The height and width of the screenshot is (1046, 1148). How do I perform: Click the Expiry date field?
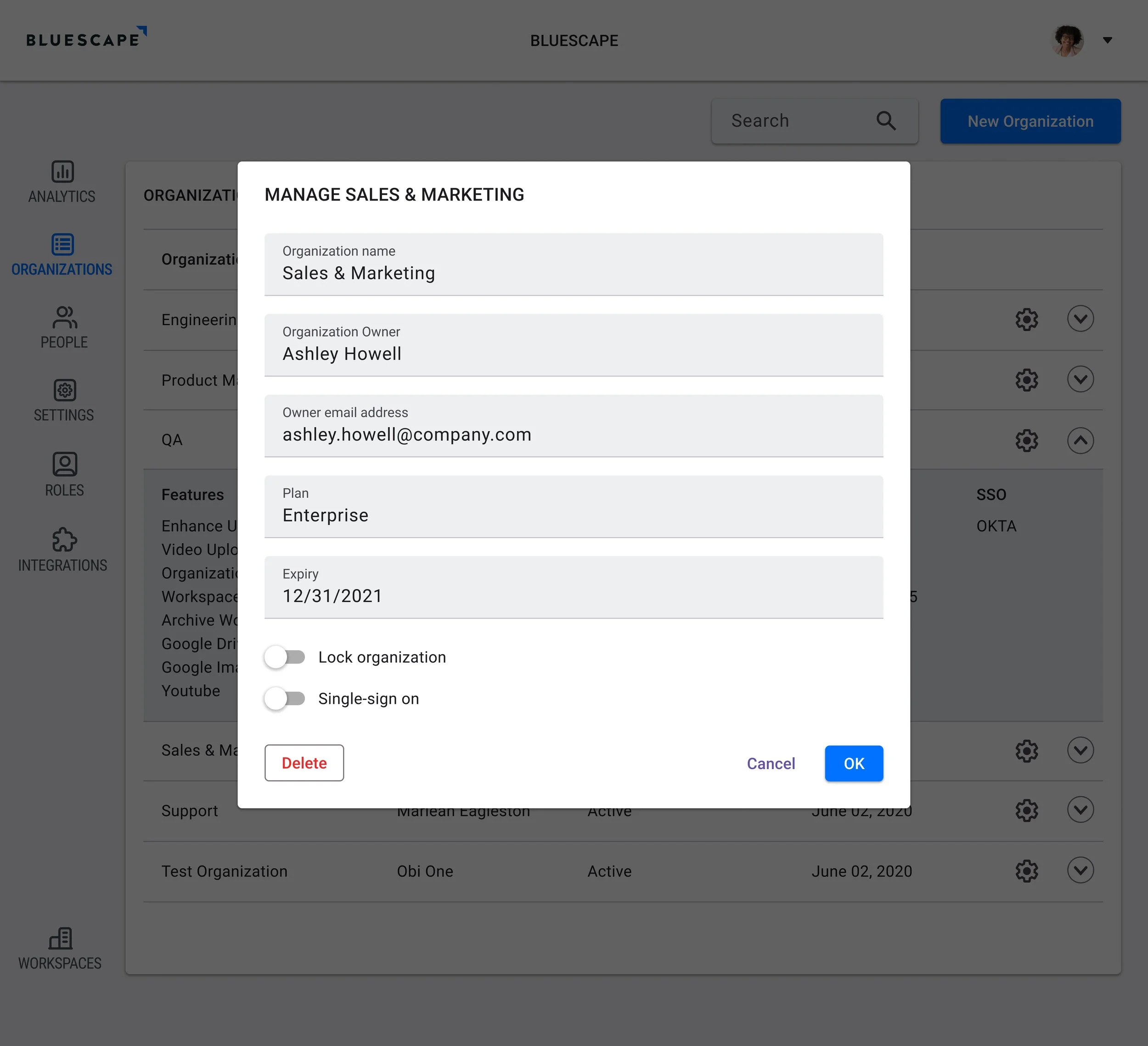(x=574, y=587)
